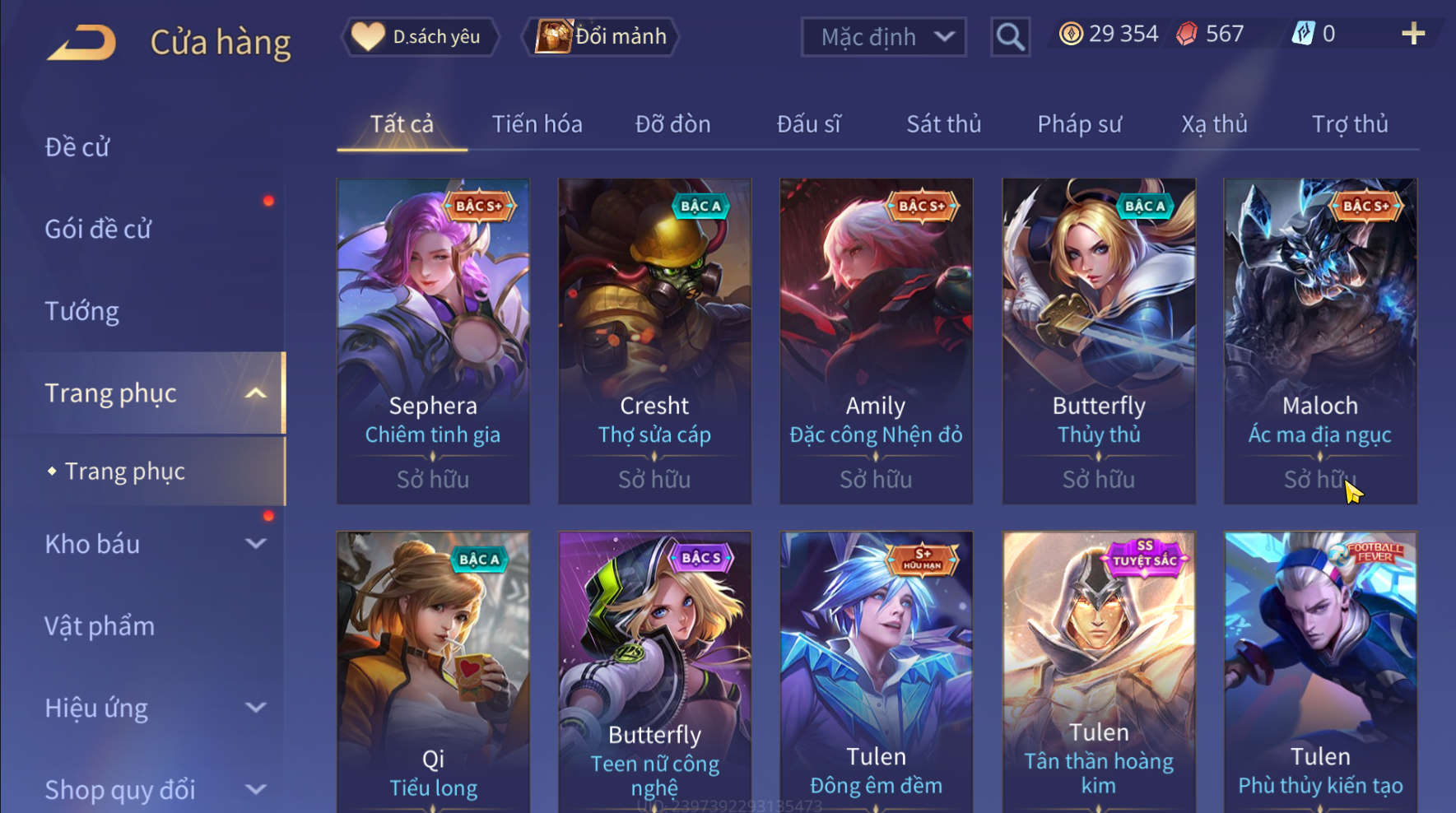Switch to the Pháp sư tab
Image resolution: width=1456 pixels, height=813 pixels.
tap(1079, 124)
